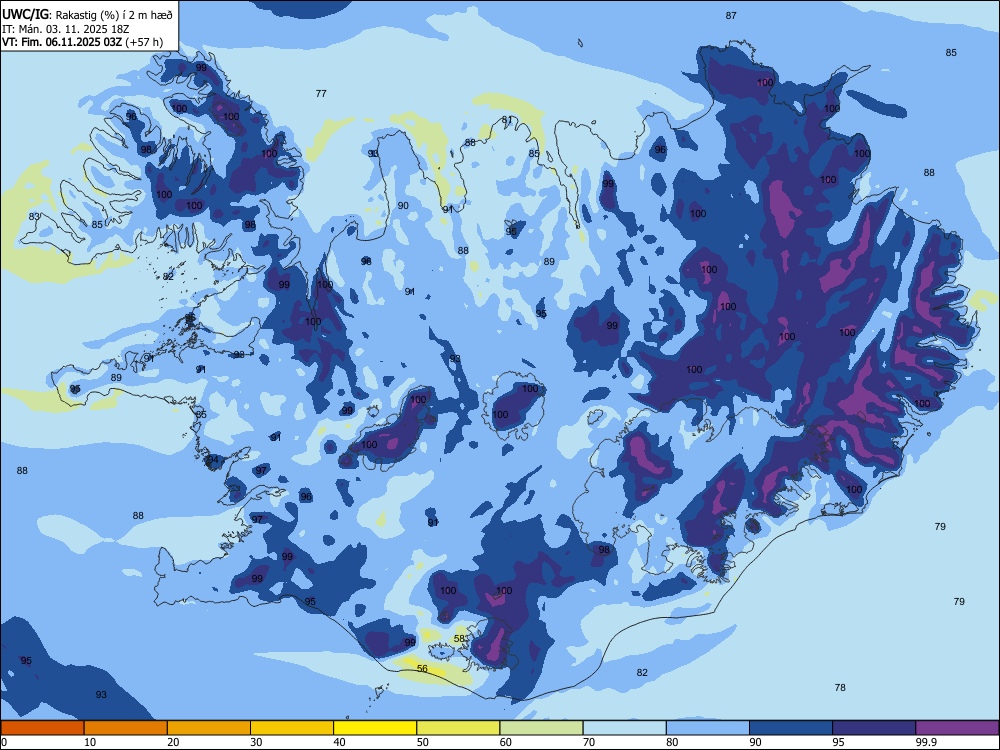This screenshot has width=1000, height=750.
Task: Select the '58' humidity value on the map
Action: click(460, 638)
